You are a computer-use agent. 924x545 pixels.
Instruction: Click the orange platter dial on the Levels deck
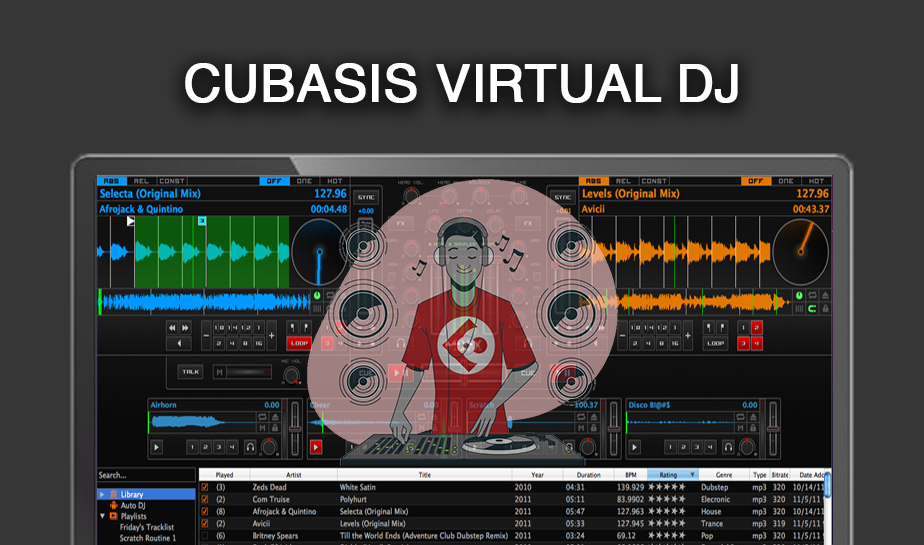point(800,252)
